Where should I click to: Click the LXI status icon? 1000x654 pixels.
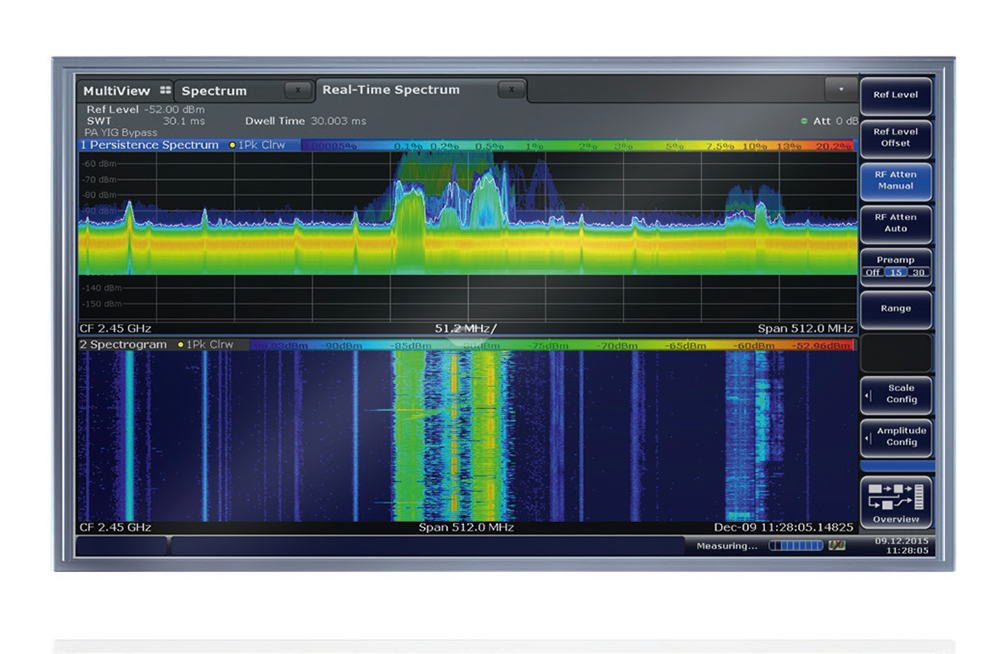tap(837, 546)
